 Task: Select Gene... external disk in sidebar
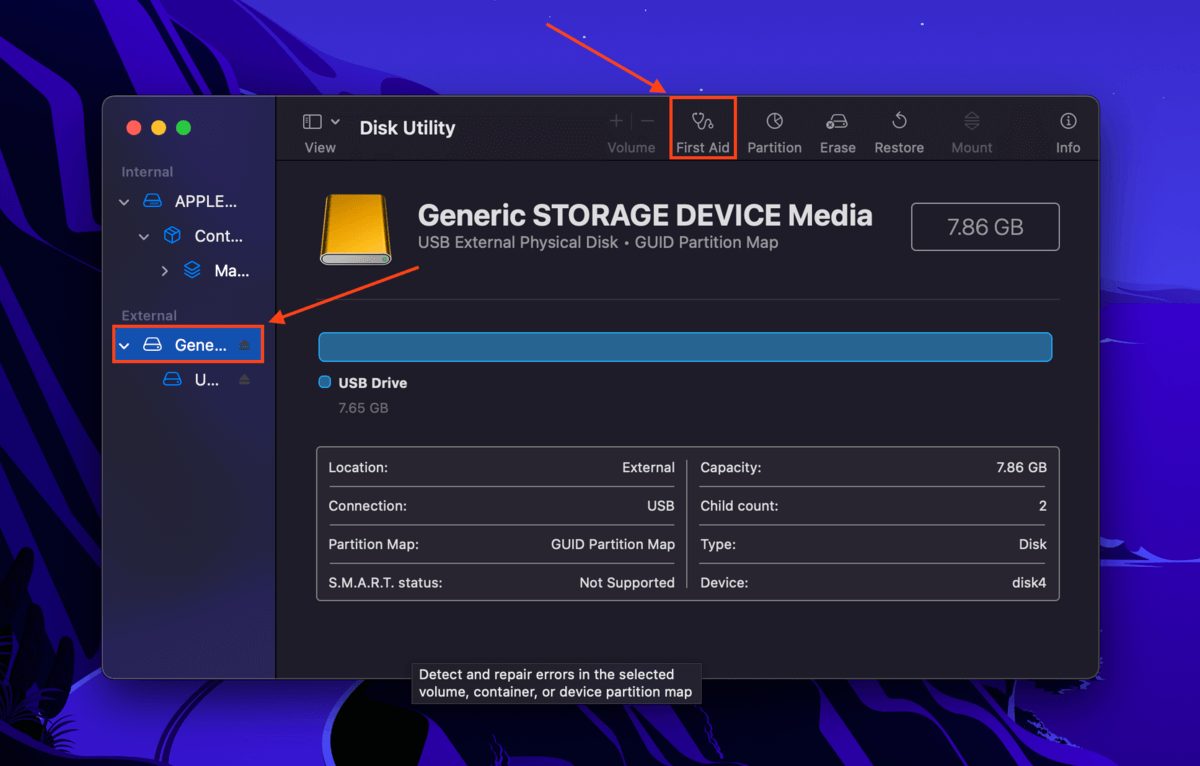point(188,345)
